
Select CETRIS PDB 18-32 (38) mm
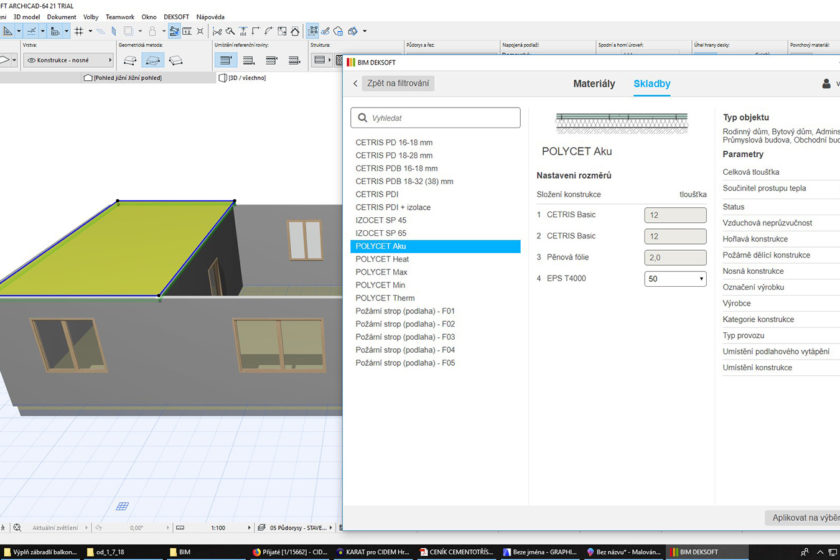tap(404, 181)
